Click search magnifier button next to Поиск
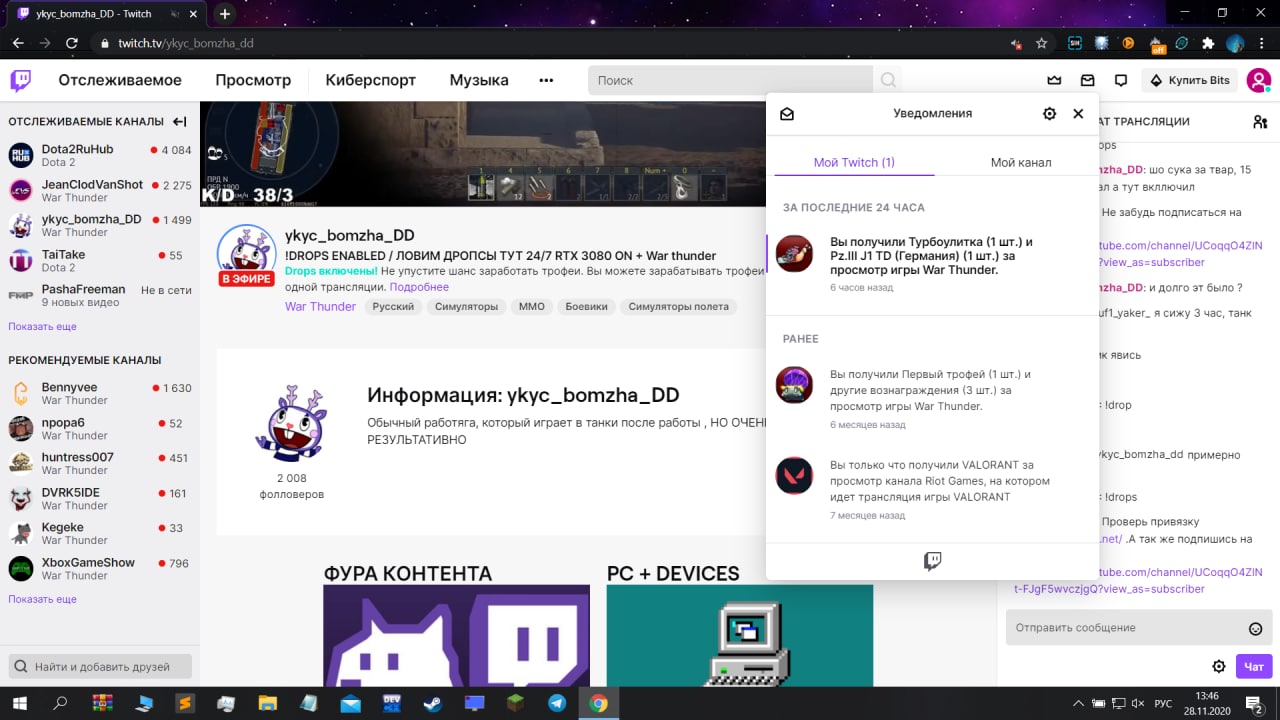Viewport: 1280px width, 720px height. click(x=887, y=80)
